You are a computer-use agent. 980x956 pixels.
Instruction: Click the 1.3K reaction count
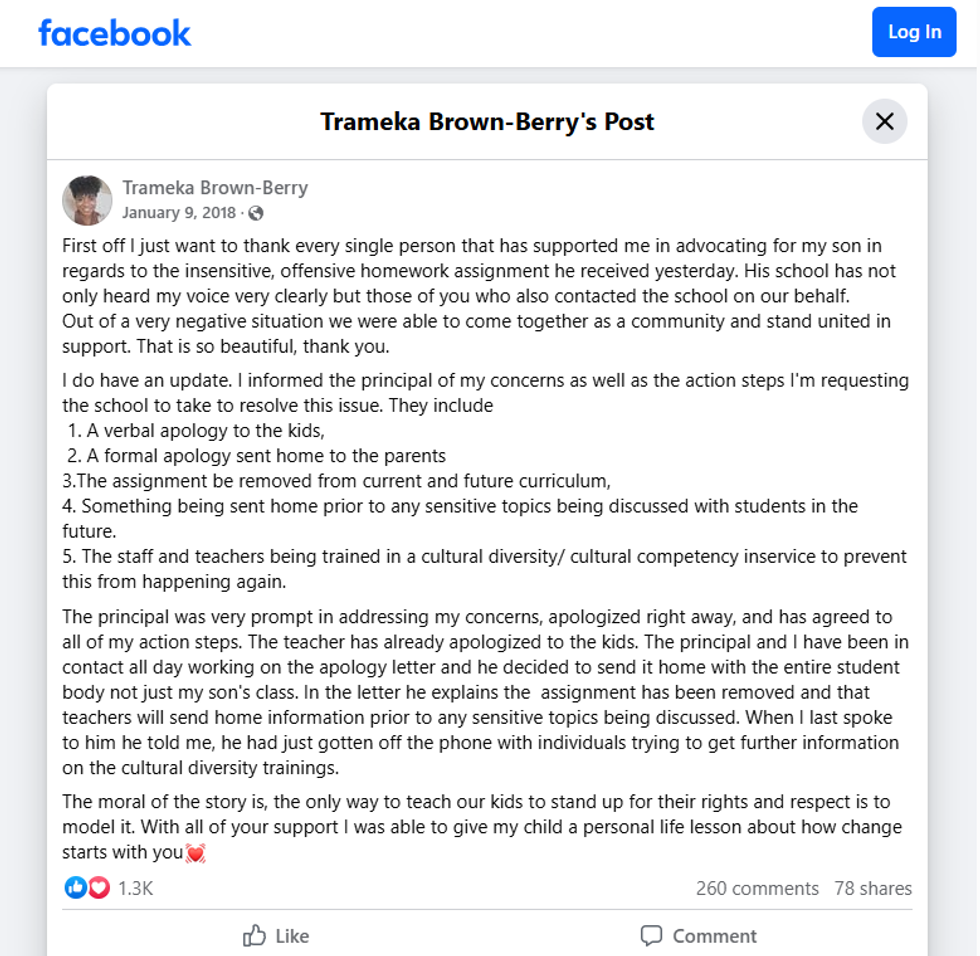point(134,886)
